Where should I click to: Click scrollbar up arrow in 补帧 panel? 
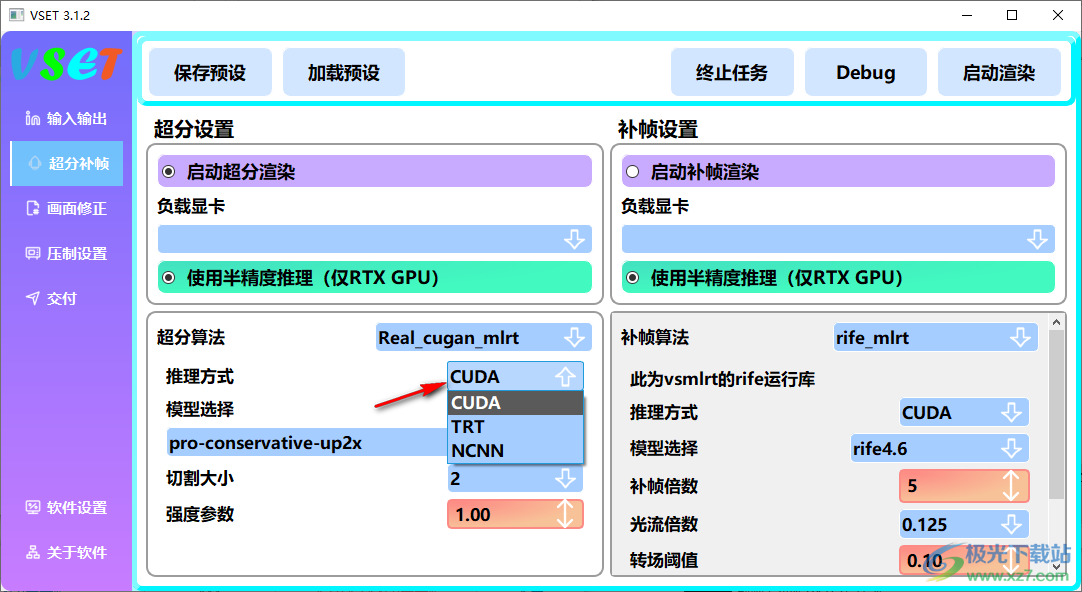click(1056, 322)
